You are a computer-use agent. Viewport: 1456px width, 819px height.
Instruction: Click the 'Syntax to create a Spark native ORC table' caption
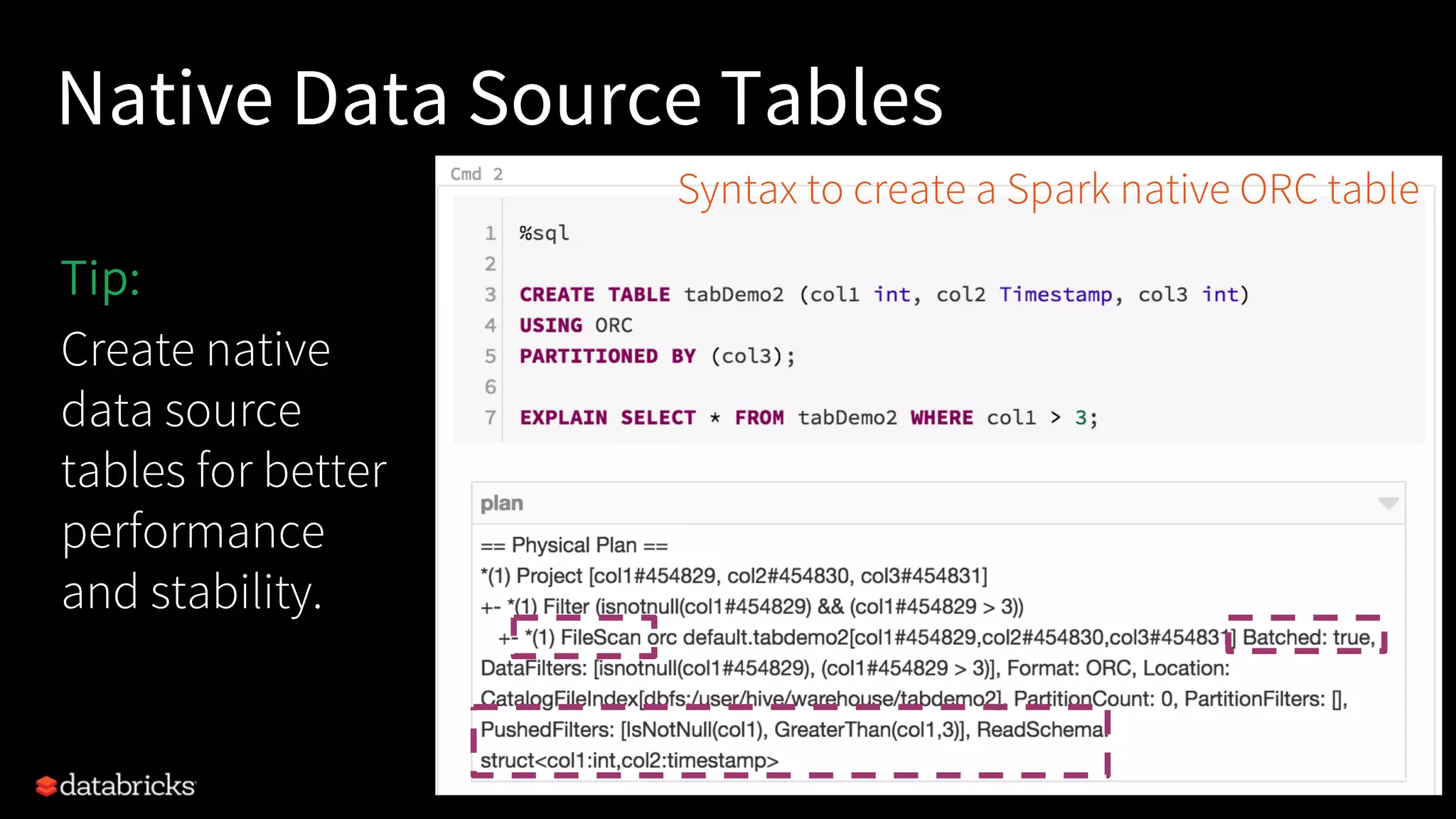click(1049, 189)
